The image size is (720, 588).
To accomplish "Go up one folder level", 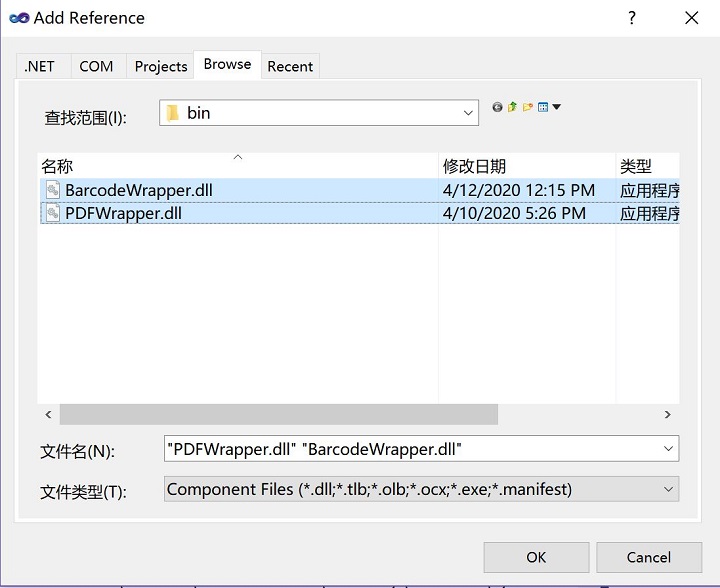I will [513, 107].
